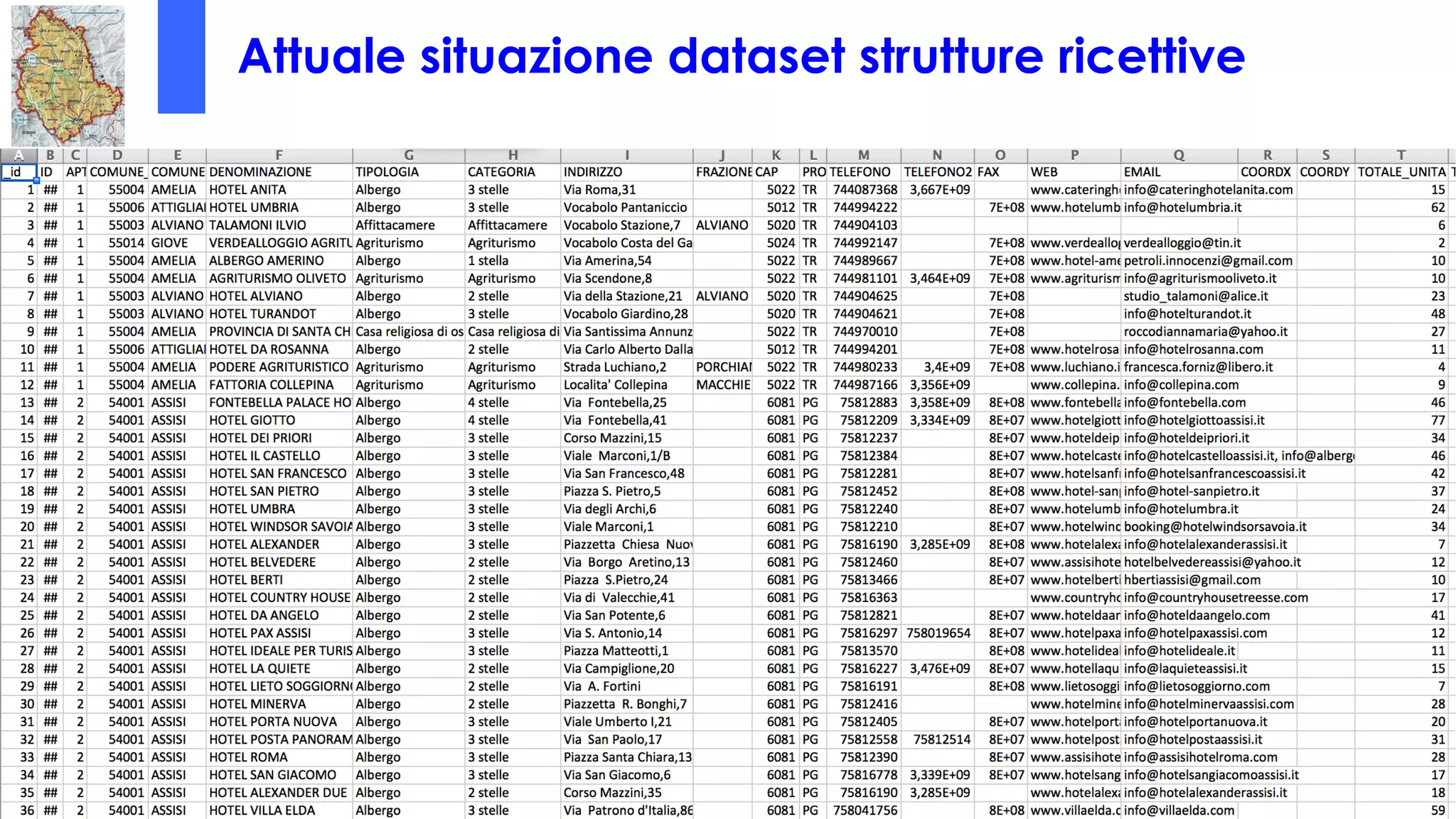The image size is (1456, 819).
Task: Select column A header
Action: 18,155
